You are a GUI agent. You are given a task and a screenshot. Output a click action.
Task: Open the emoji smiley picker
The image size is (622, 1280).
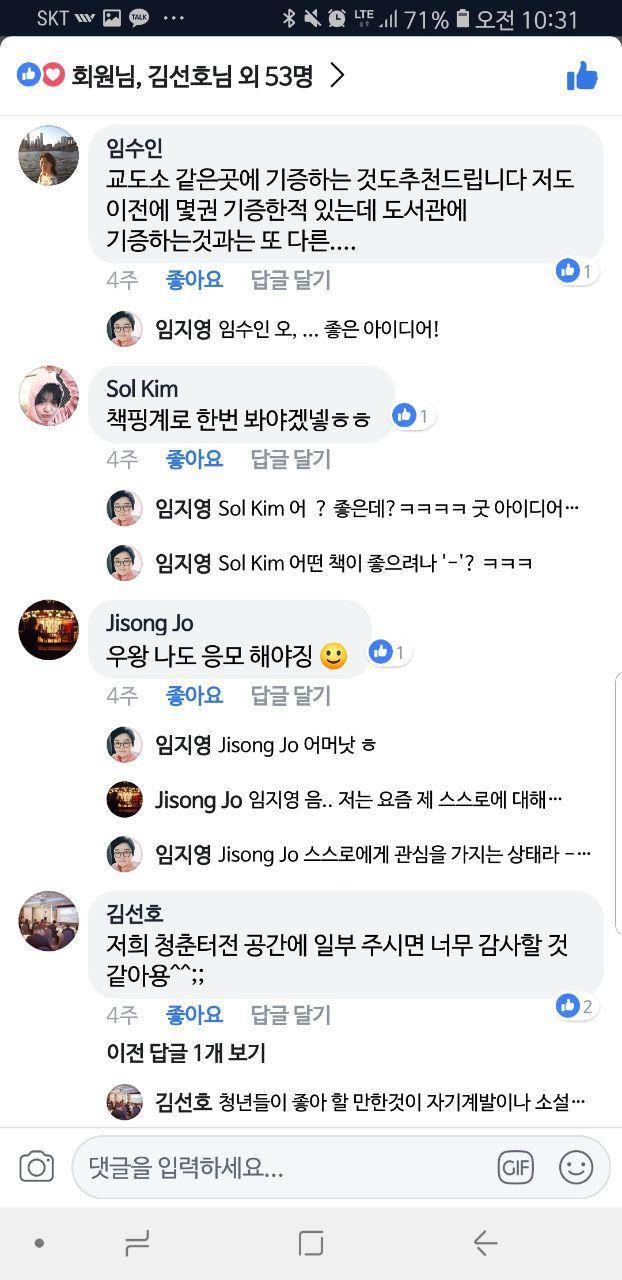(x=576, y=1166)
